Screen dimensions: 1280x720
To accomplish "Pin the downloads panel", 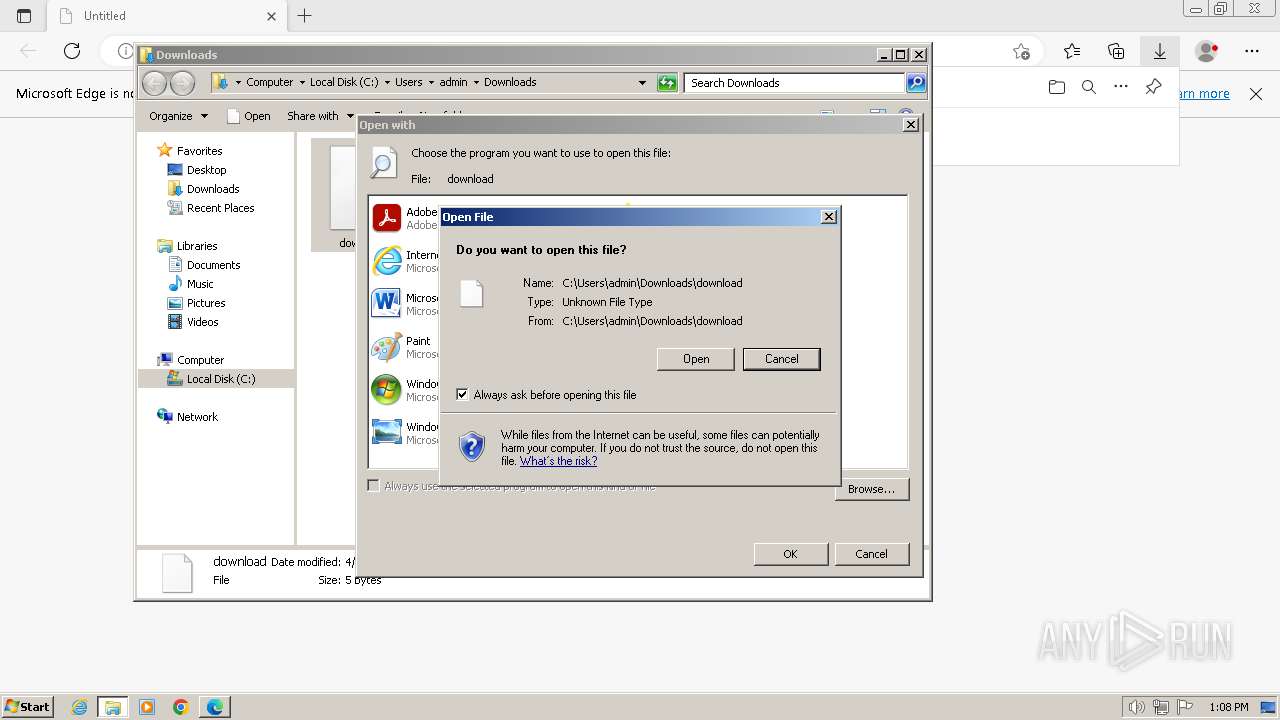I will [x=1153, y=87].
